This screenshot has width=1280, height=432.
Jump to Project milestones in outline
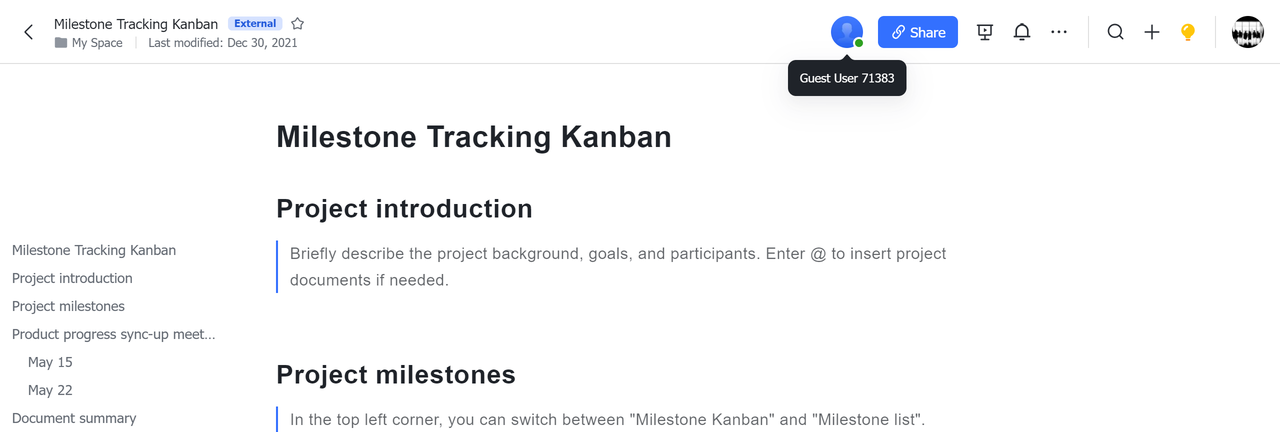(68, 306)
